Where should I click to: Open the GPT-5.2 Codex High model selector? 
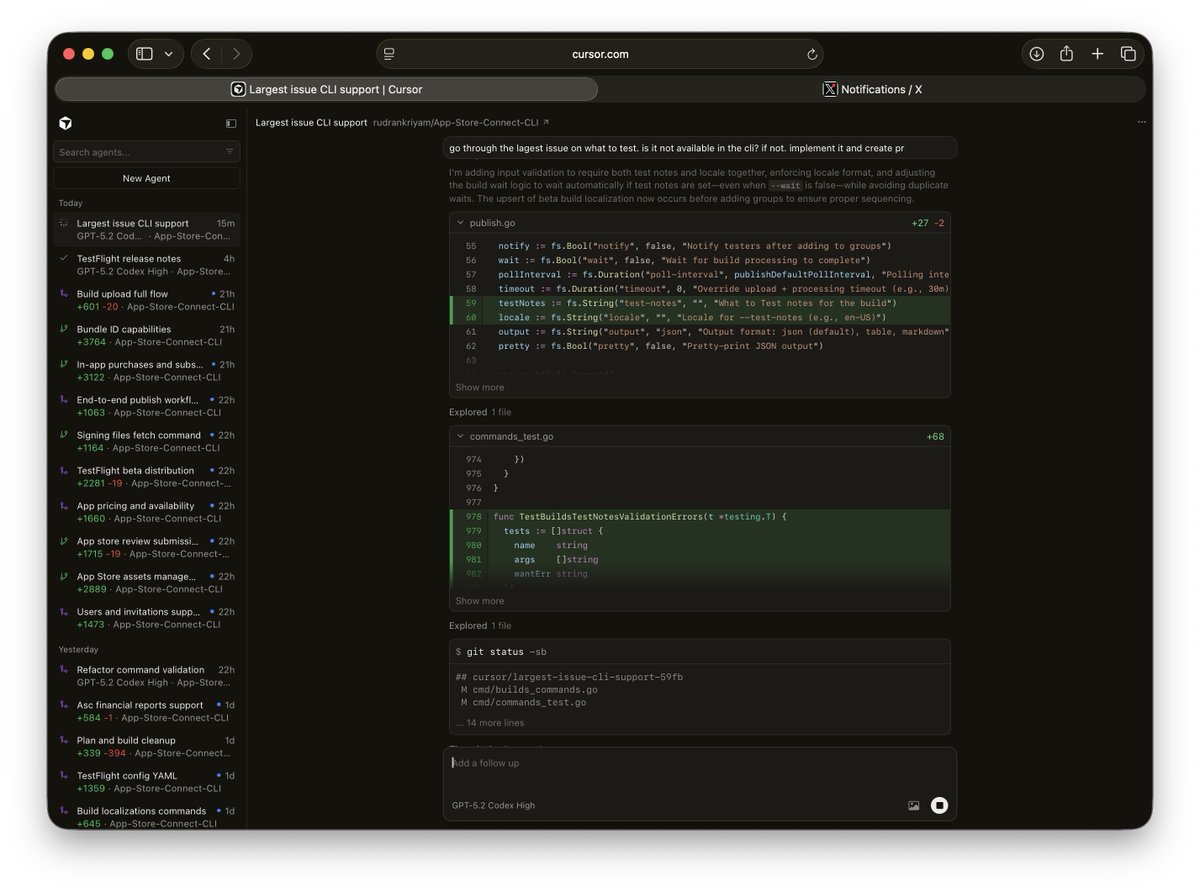(x=493, y=805)
